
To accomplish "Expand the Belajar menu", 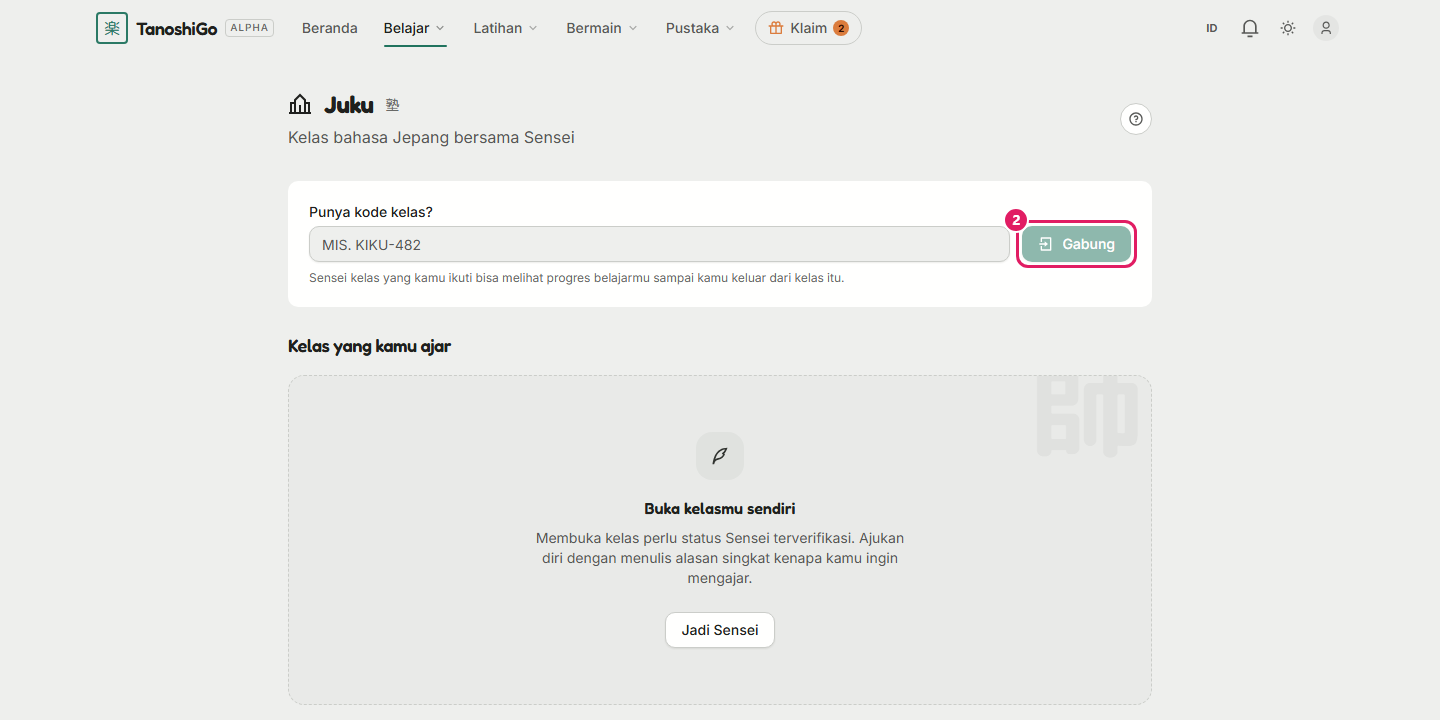I will [414, 28].
